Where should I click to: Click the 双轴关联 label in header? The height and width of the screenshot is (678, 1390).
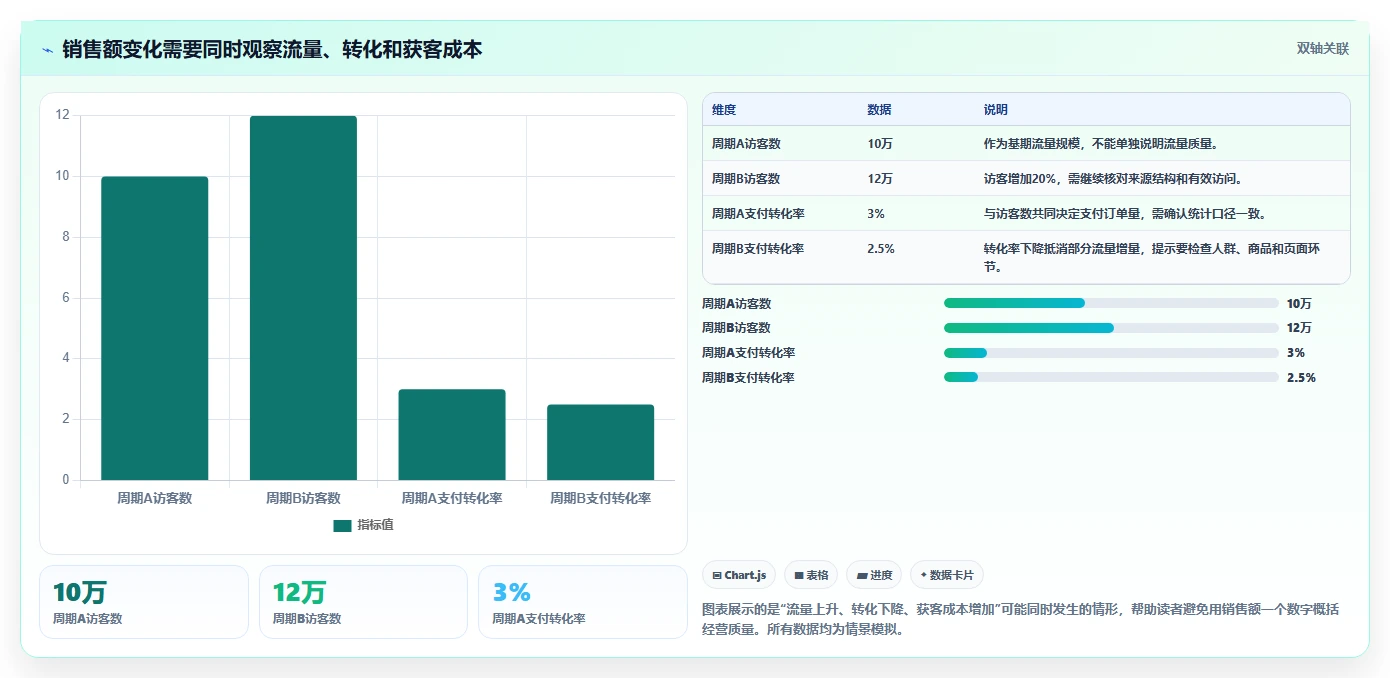(x=1323, y=49)
